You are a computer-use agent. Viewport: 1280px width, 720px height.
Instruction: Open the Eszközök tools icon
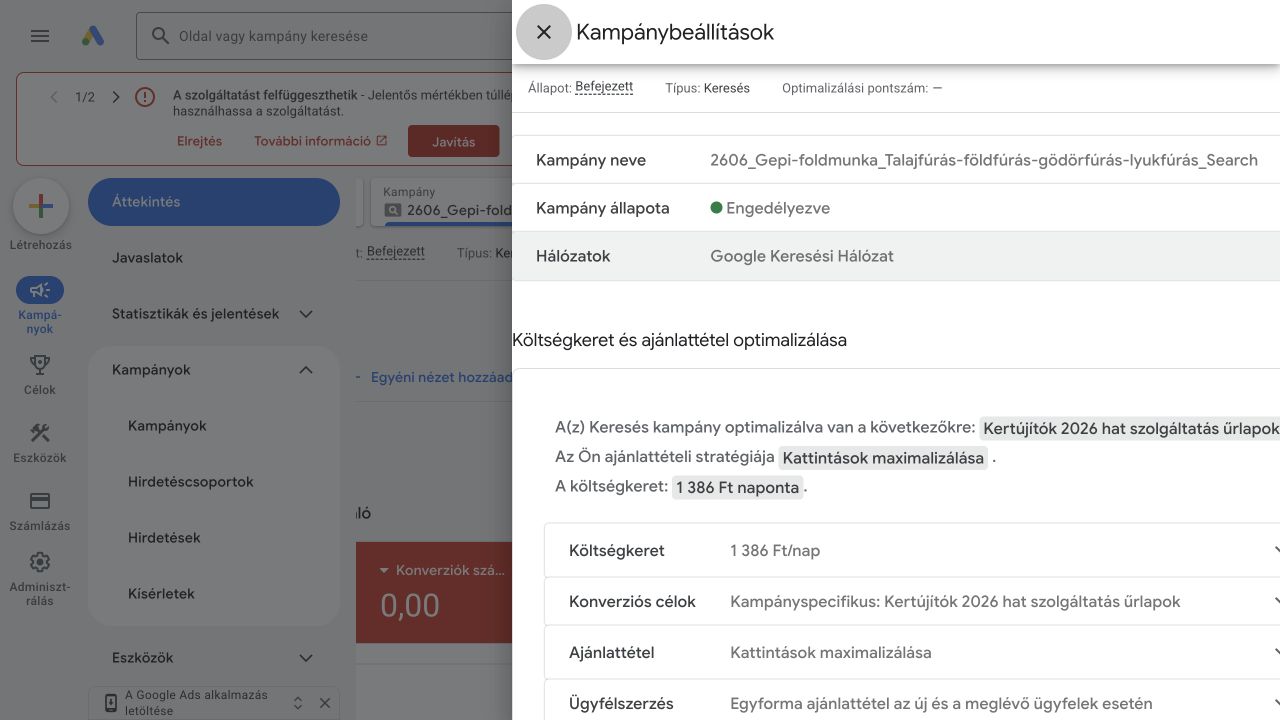tap(40, 433)
